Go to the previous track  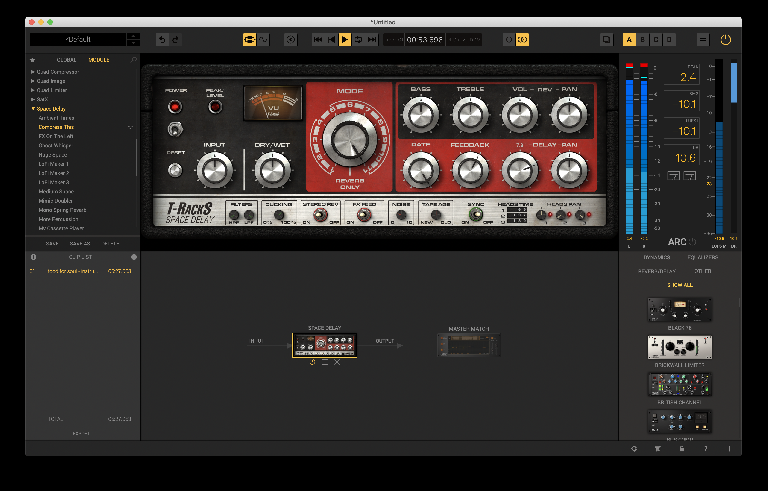[x=331, y=40]
